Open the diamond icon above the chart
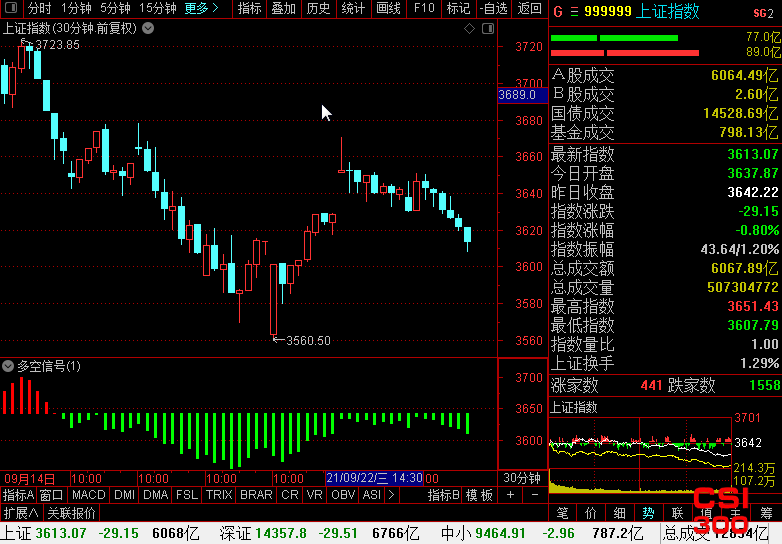 (x=469, y=29)
